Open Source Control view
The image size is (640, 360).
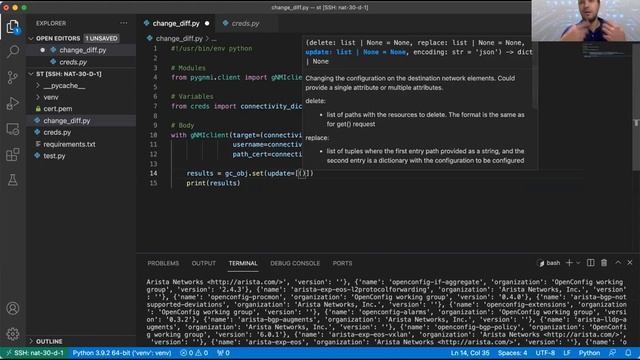(13, 77)
